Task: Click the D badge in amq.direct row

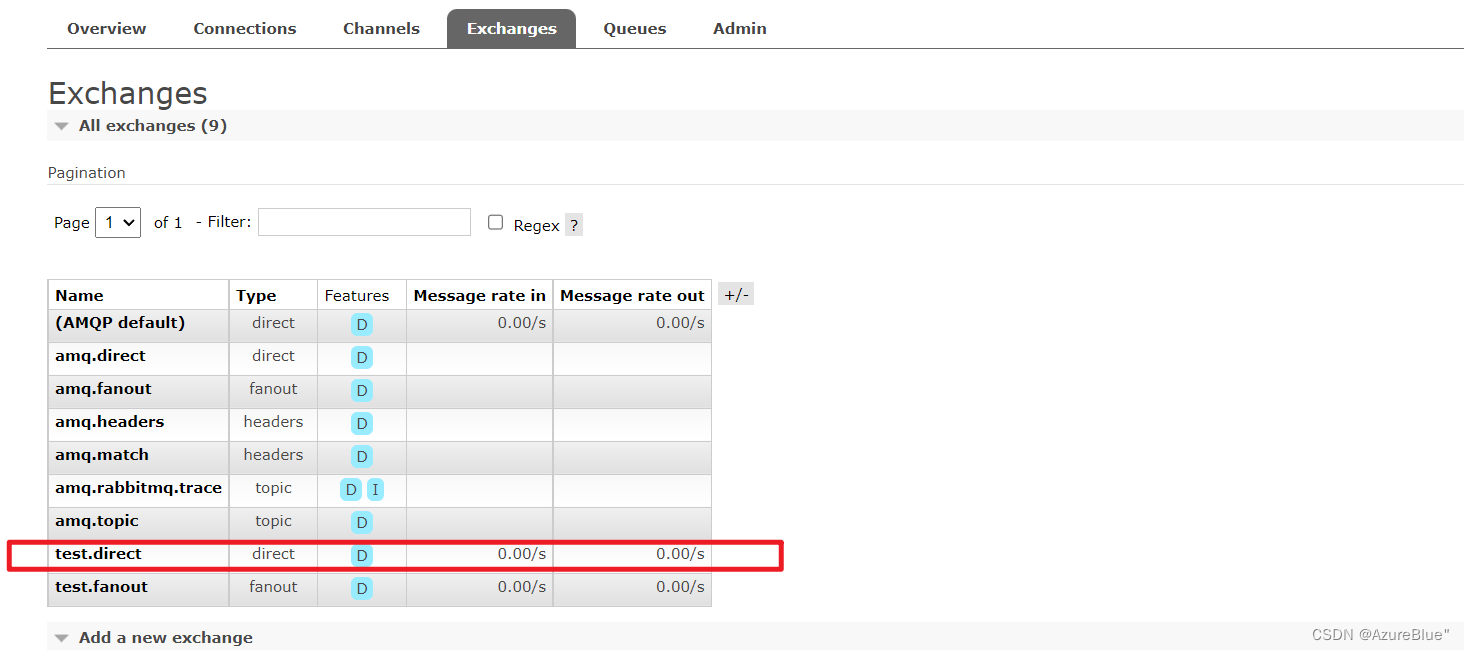Action: [362, 357]
